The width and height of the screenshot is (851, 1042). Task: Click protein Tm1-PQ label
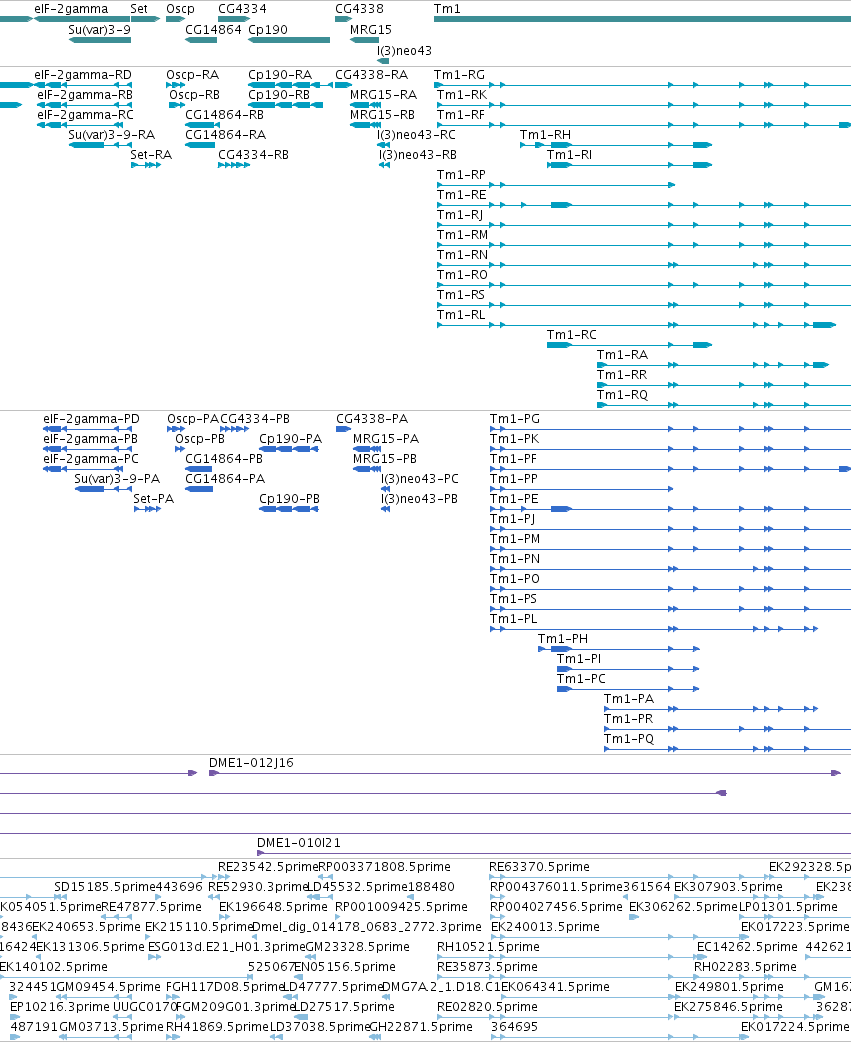(x=628, y=739)
